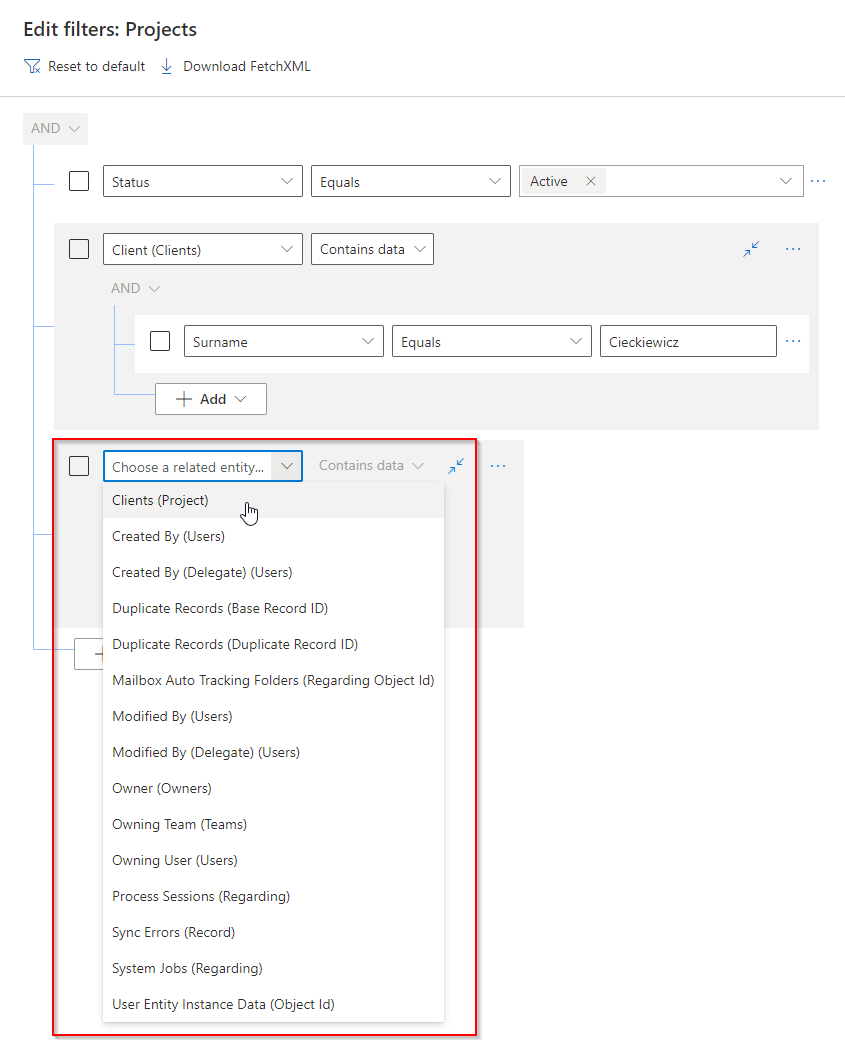Open the Status Equals operator dropdown
The image size is (845, 1040).
(x=411, y=181)
